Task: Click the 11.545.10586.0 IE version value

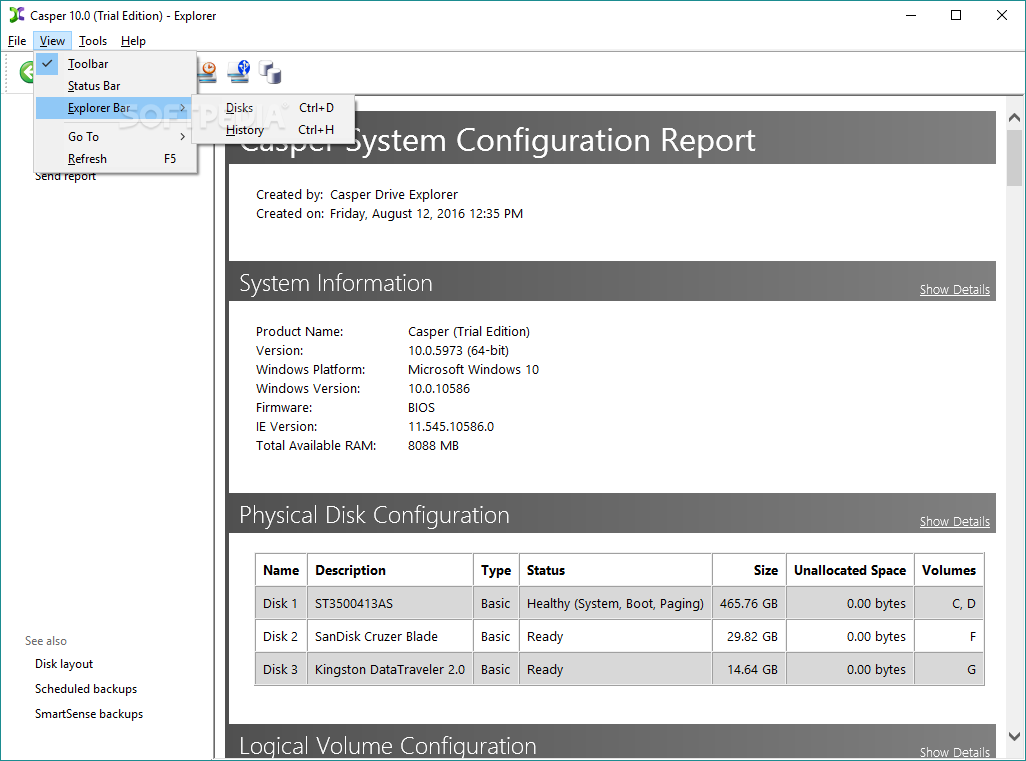Action: [451, 426]
